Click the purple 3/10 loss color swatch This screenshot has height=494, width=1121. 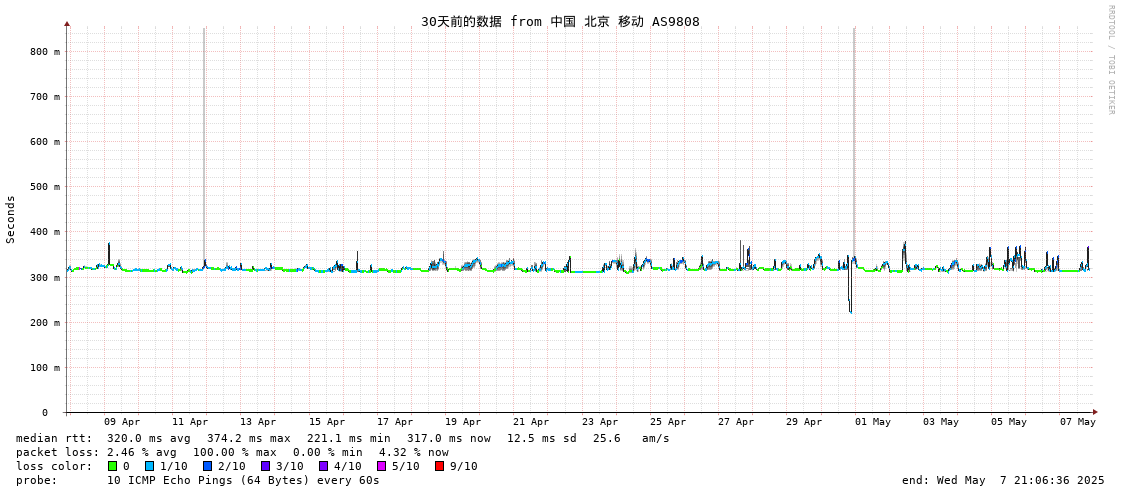(x=265, y=466)
